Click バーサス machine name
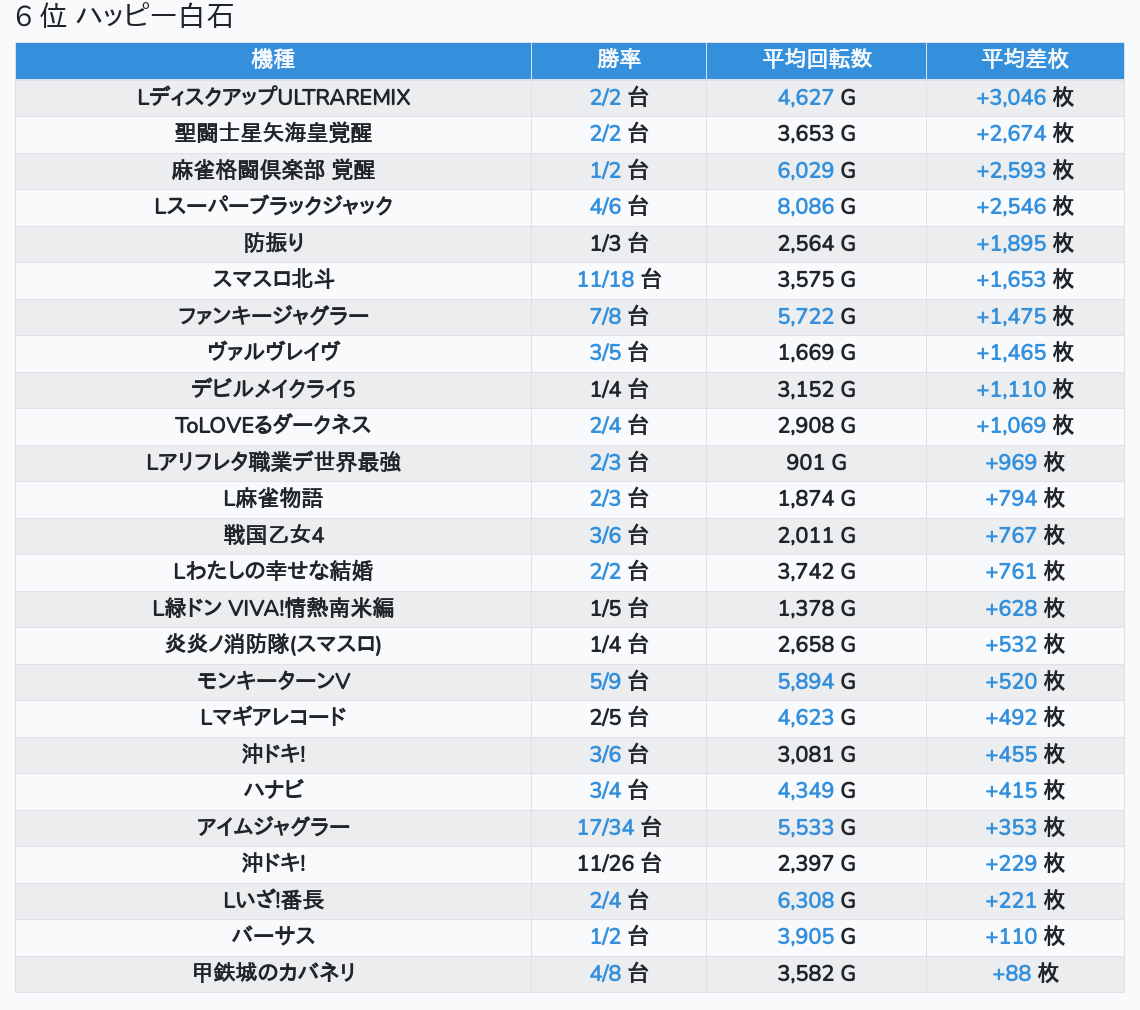The width and height of the screenshot is (1140, 1010). click(x=273, y=937)
